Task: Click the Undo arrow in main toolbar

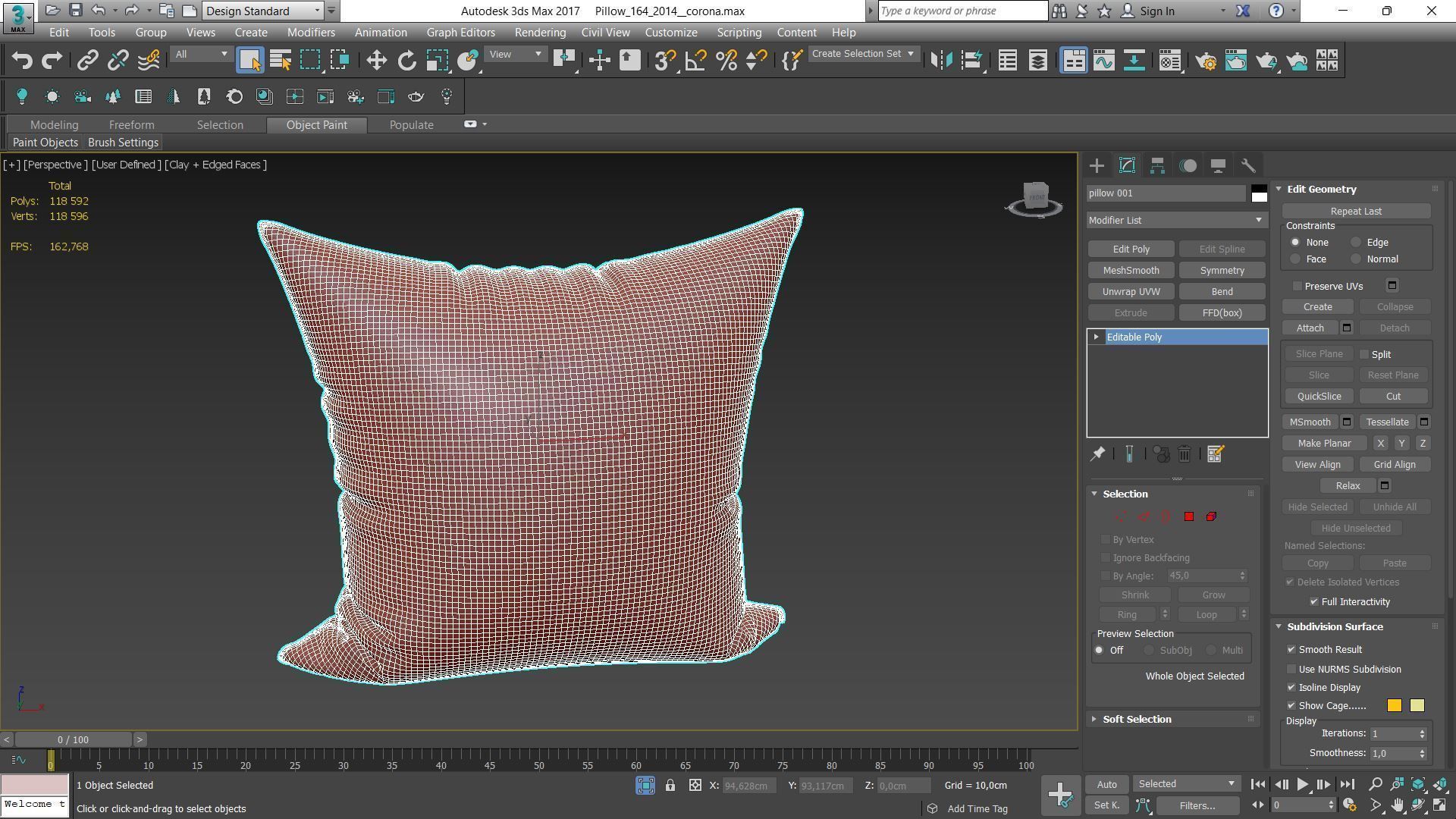Action: (x=22, y=61)
